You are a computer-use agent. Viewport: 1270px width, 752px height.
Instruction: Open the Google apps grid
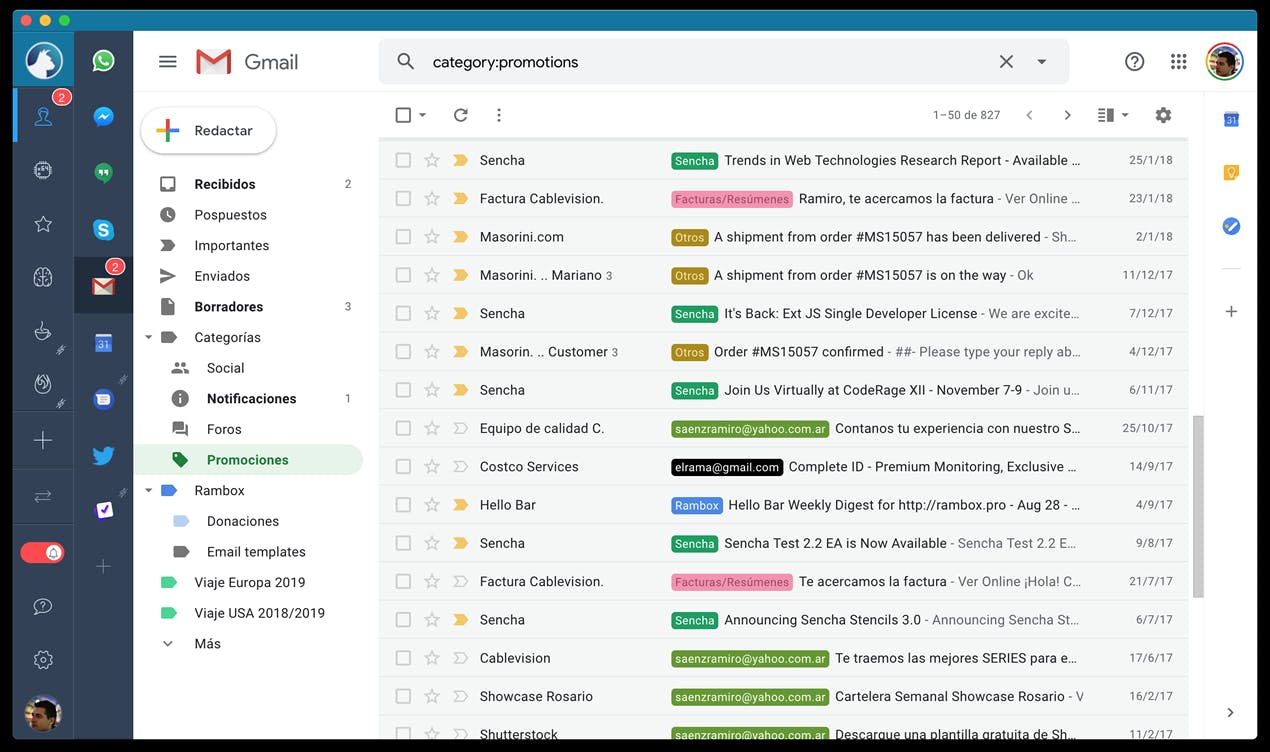1179,62
